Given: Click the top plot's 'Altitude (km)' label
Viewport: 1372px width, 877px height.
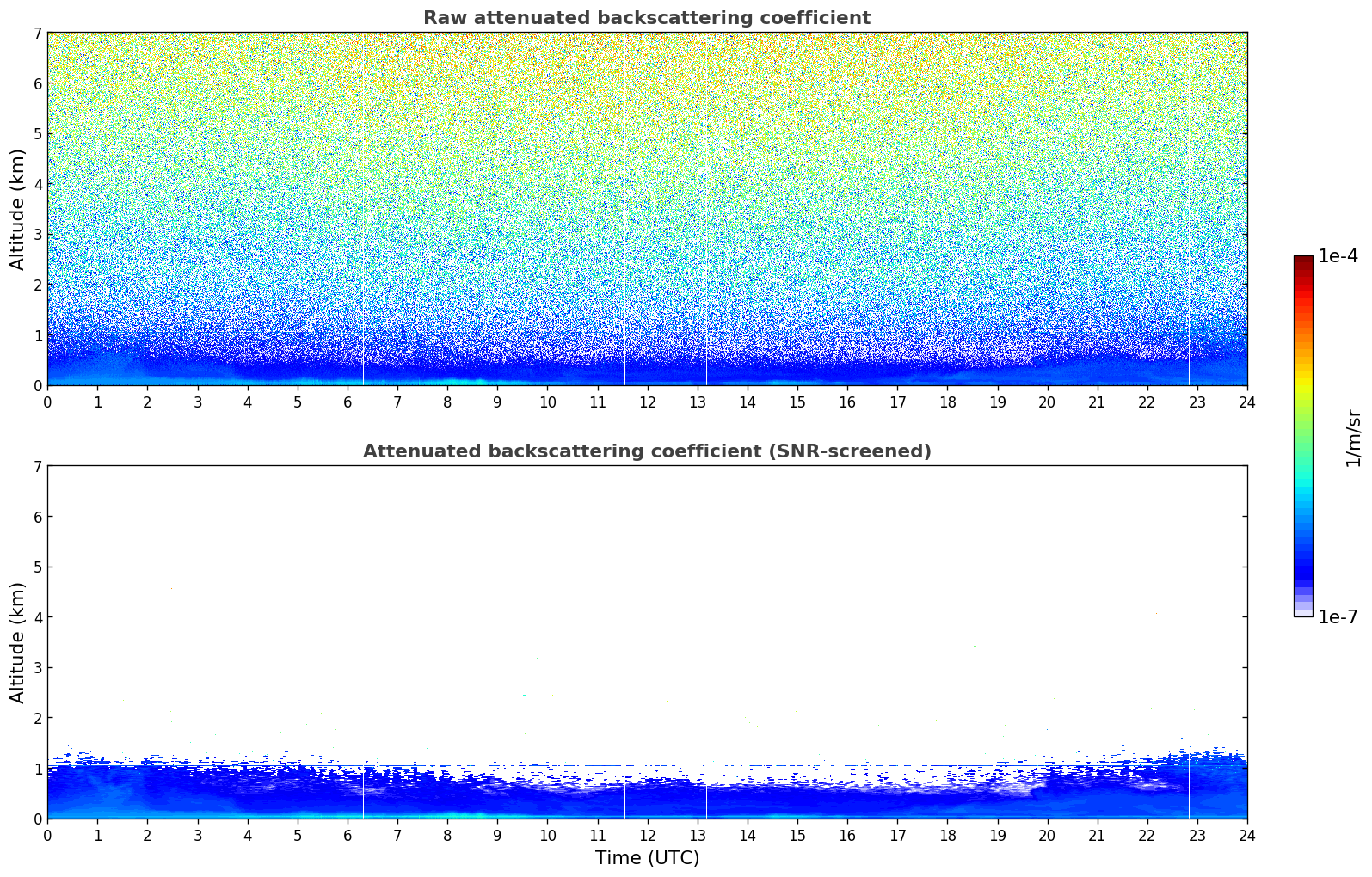Looking at the screenshot, I should 18,209.
